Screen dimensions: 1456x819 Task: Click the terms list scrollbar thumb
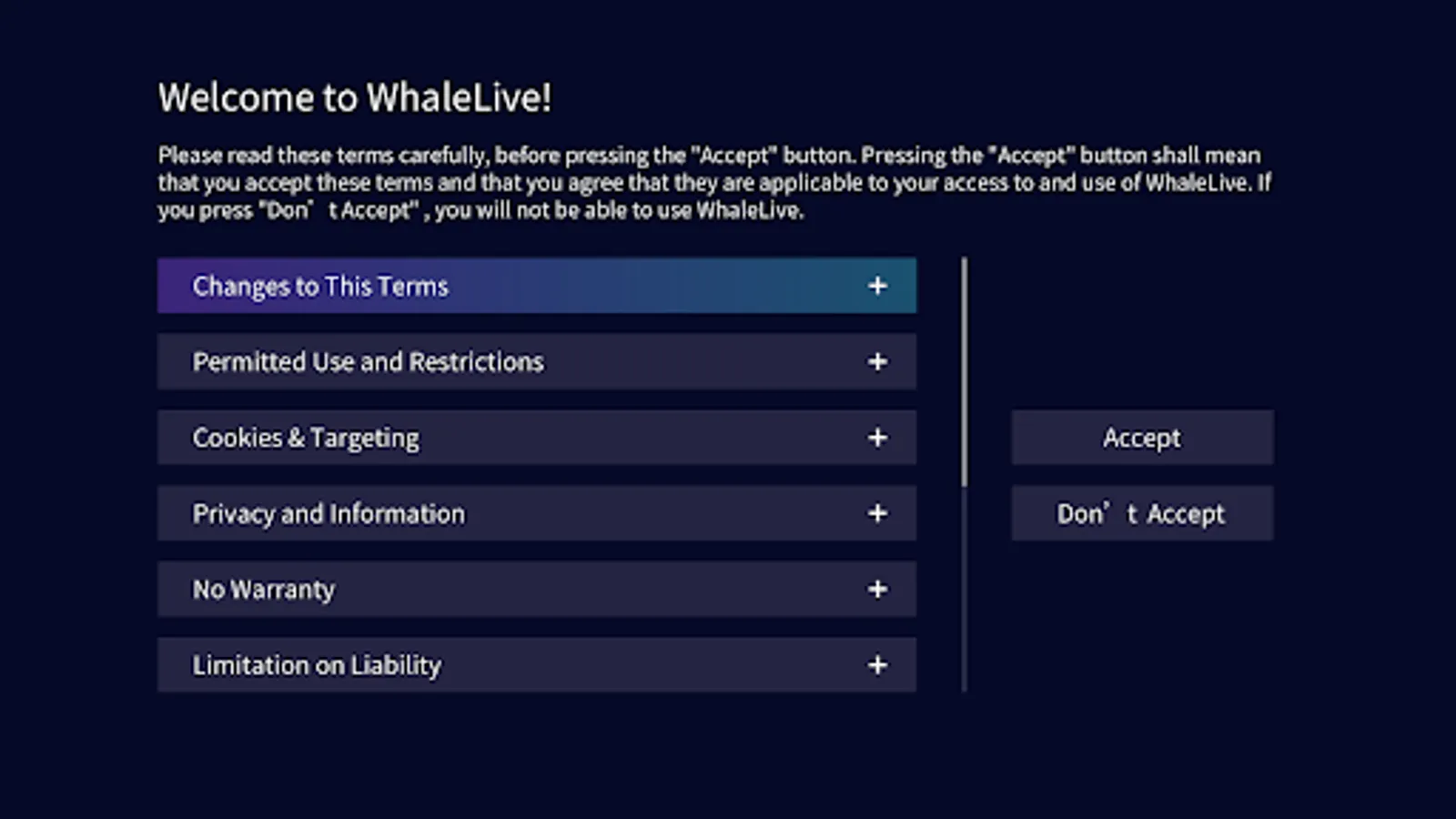(x=965, y=371)
